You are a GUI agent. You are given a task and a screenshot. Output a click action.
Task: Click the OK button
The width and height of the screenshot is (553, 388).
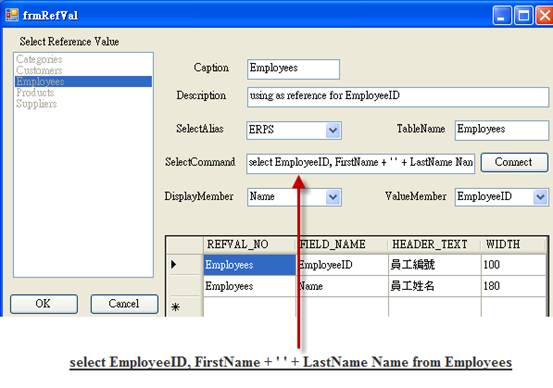tap(44, 304)
